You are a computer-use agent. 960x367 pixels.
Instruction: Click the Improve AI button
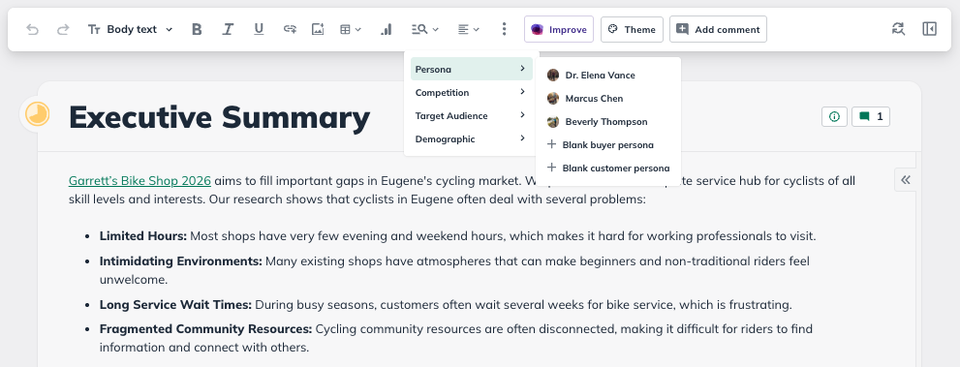pyautogui.click(x=559, y=29)
